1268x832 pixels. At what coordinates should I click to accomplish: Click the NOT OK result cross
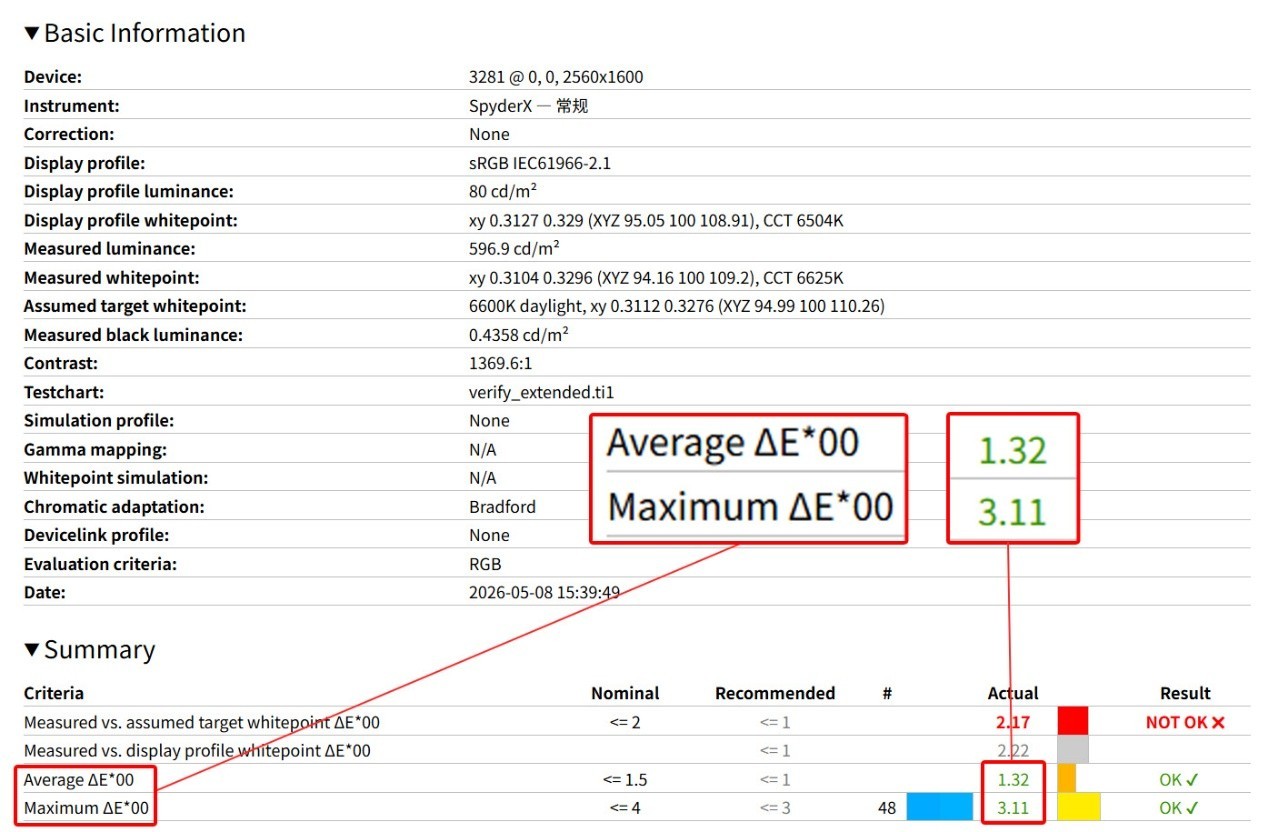[x=1218, y=722]
